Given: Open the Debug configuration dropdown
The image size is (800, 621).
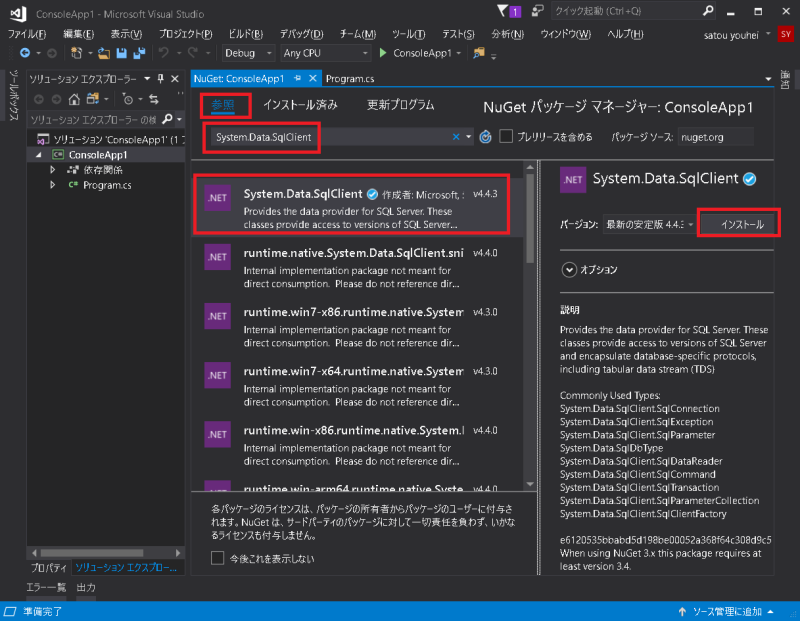Looking at the screenshot, I should [x=248, y=53].
